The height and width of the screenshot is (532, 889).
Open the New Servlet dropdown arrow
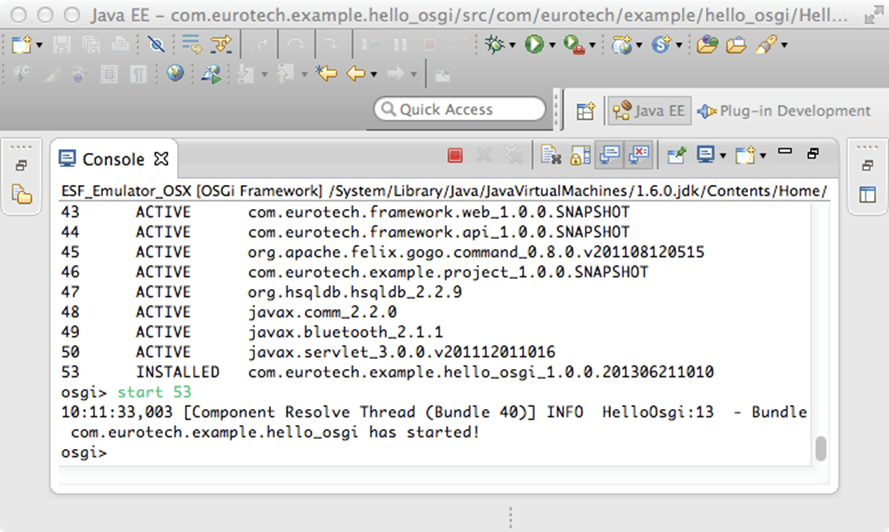[679, 45]
